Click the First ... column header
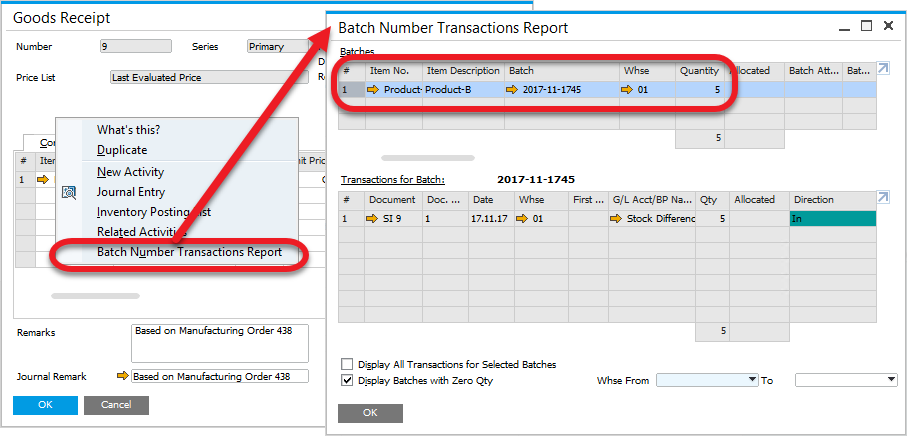 [588, 200]
